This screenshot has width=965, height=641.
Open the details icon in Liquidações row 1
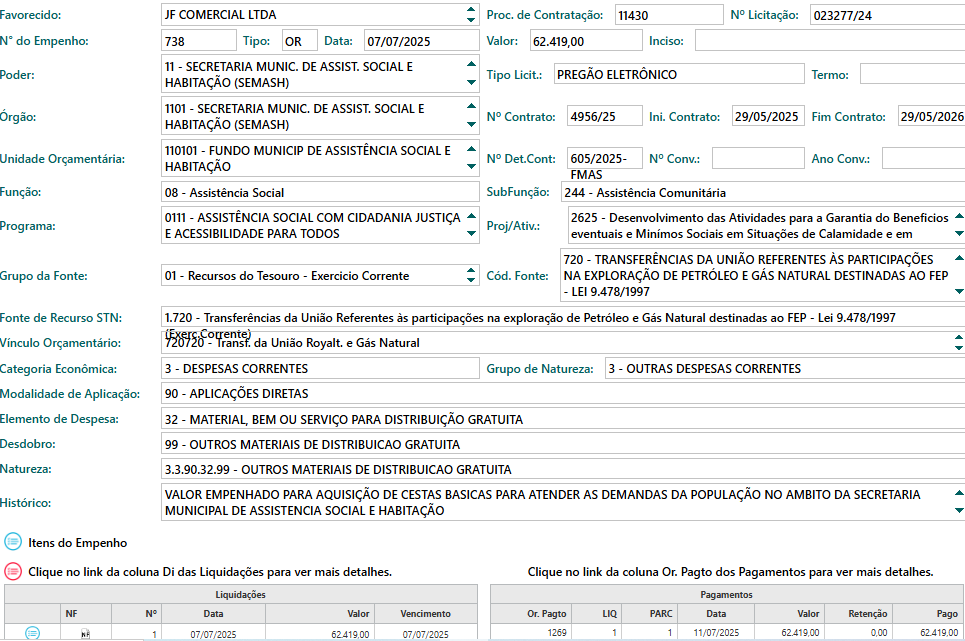(x=33, y=632)
